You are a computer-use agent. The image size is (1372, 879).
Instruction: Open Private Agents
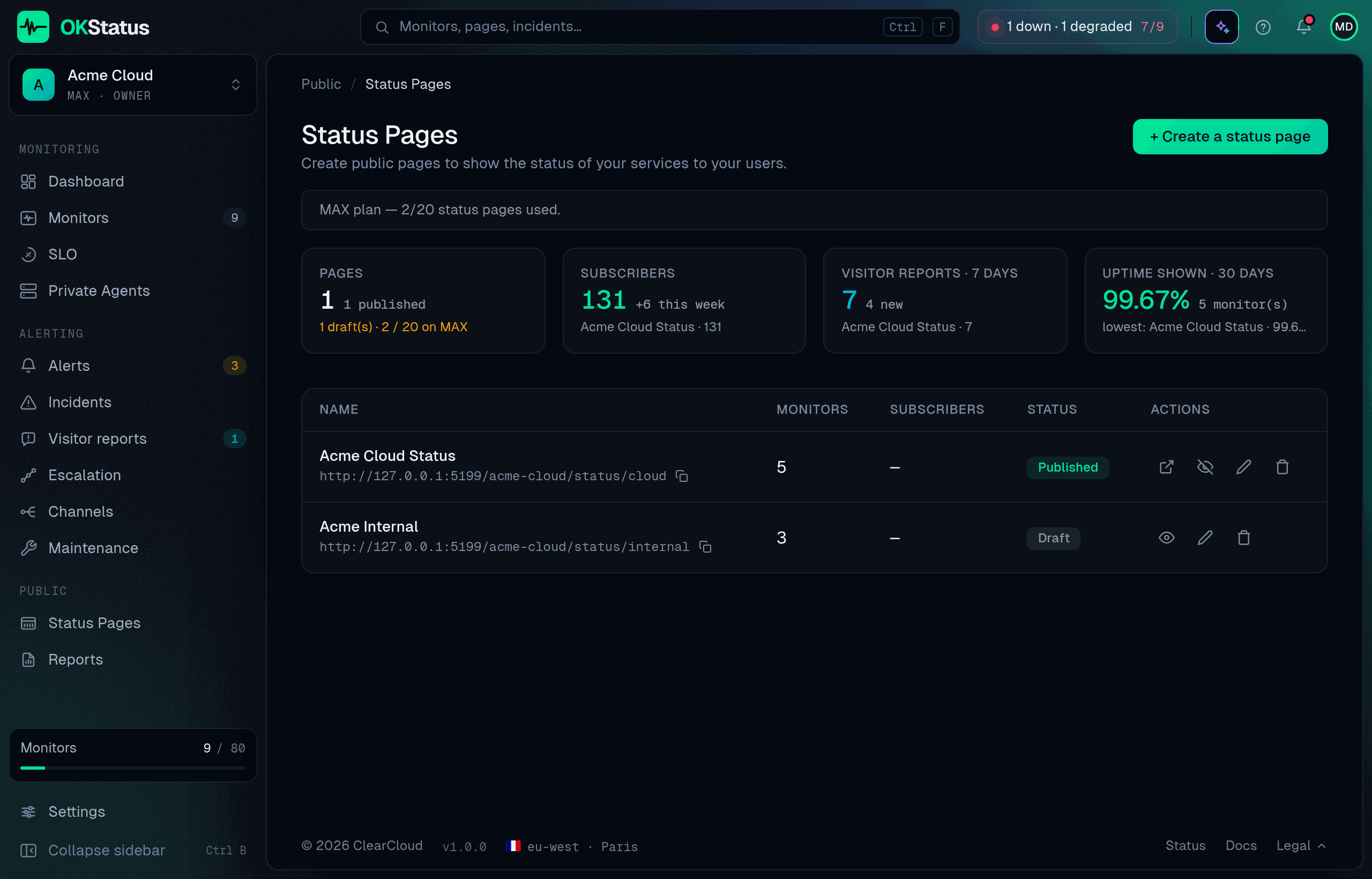132,291
